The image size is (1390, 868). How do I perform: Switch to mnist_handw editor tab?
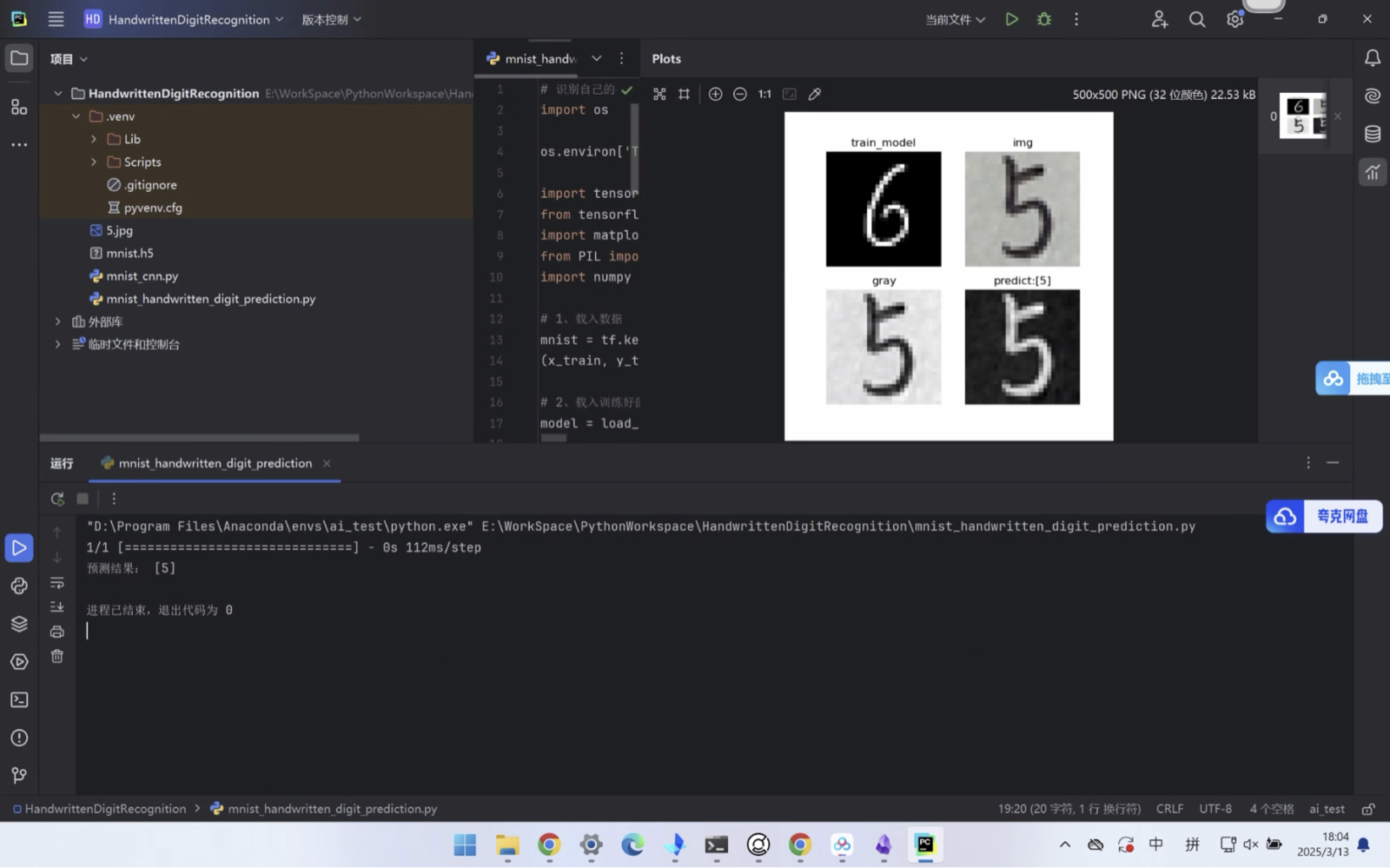532,58
